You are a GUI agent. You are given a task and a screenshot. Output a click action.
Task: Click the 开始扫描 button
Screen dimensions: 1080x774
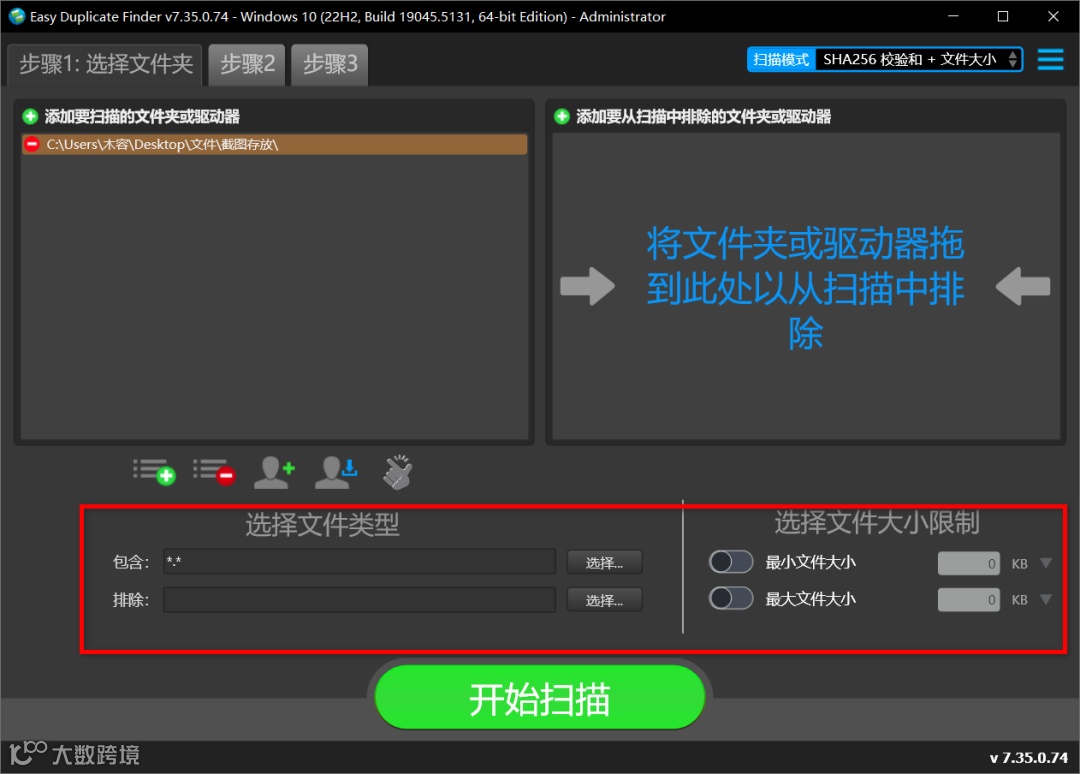(x=539, y=697)
